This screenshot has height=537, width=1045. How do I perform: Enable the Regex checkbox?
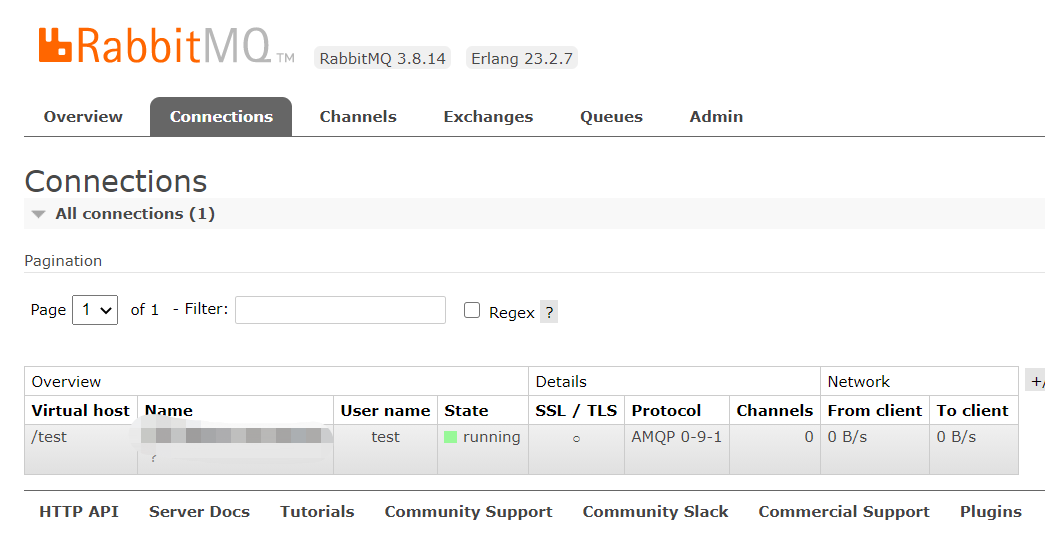(x=472, y=310)
